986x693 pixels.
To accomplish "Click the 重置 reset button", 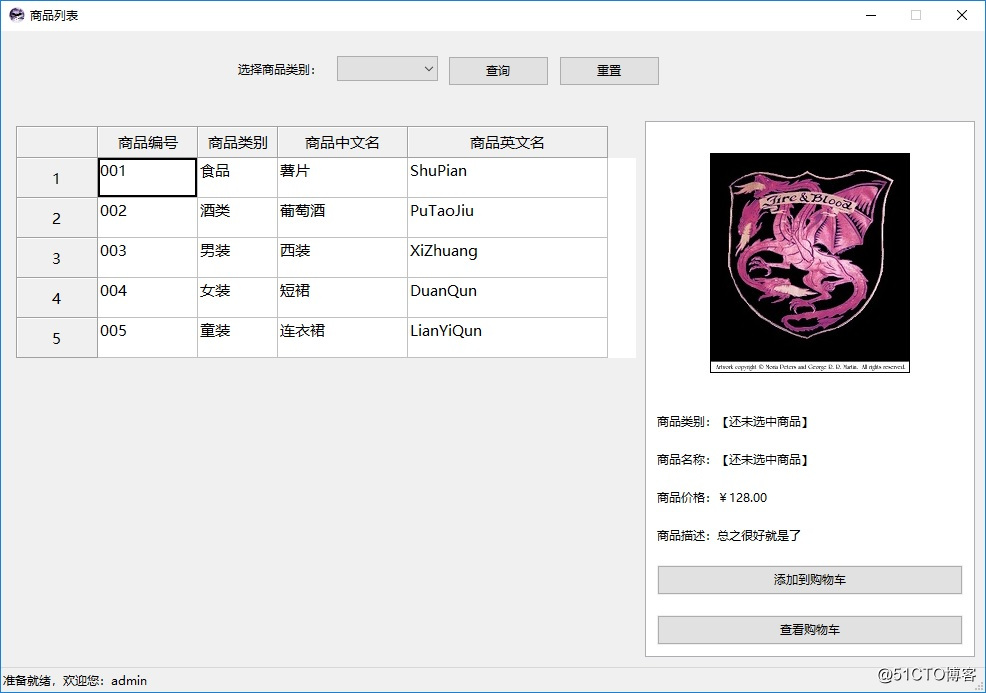I will [x=609, y=70].
